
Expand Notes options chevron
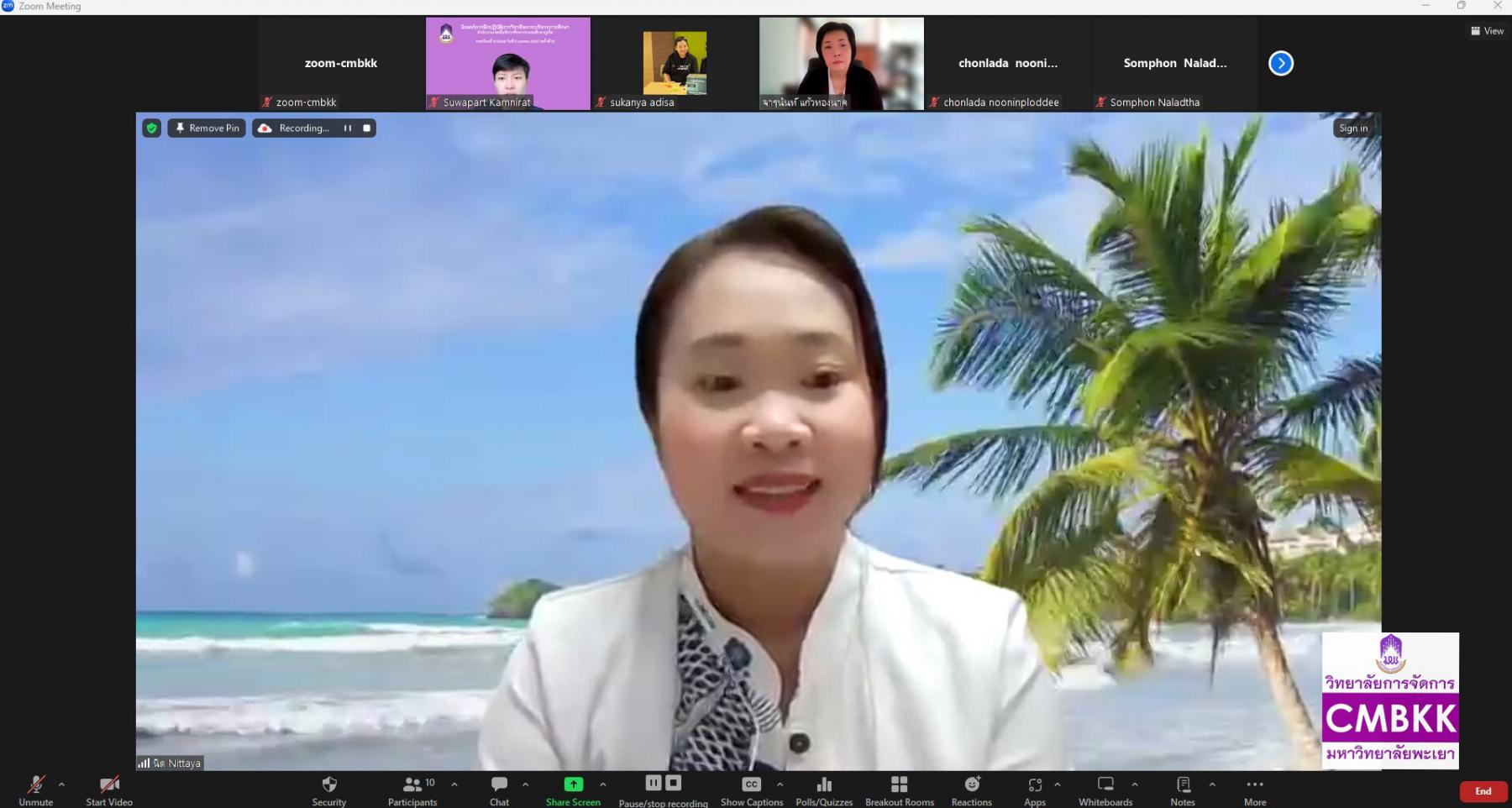click(x=1212, y=784)
